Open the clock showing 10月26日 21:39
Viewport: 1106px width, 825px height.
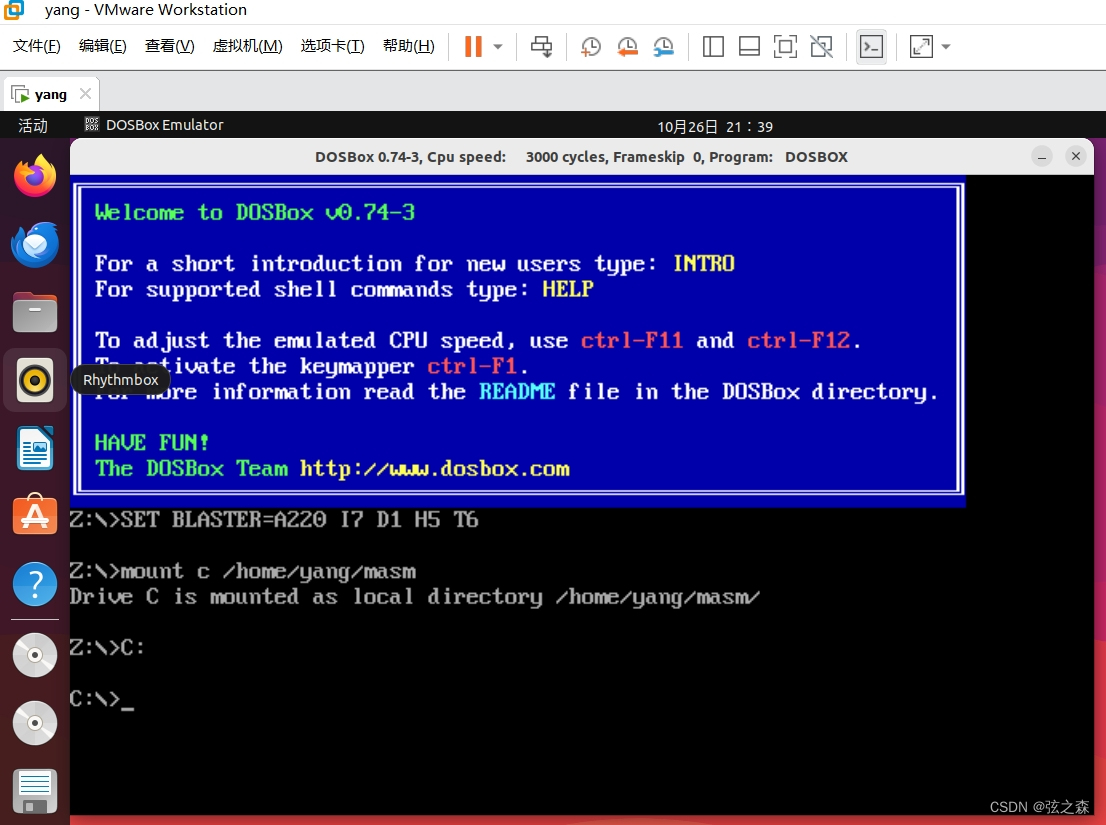pos(715,126)
